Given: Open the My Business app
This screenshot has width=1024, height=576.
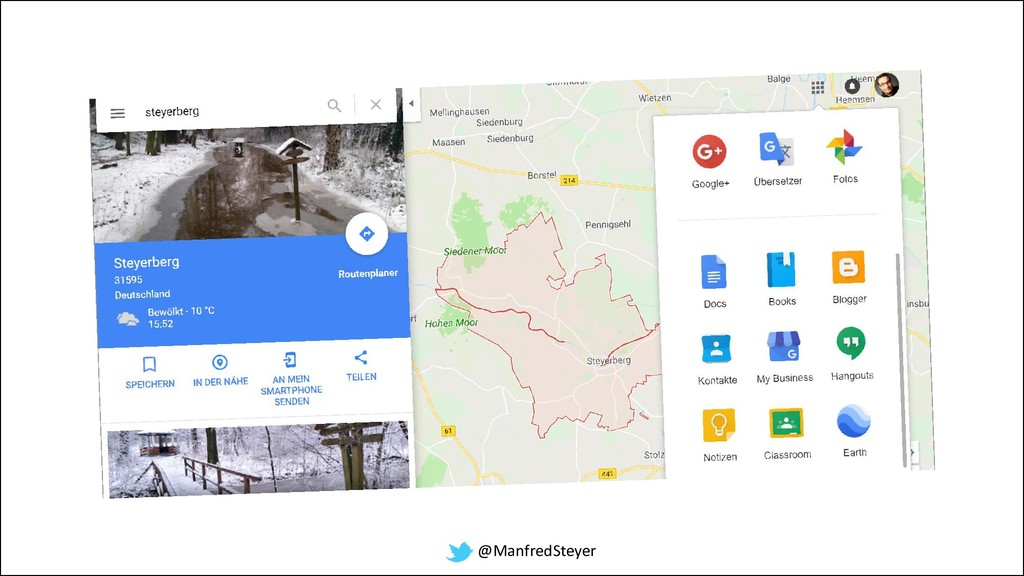Looking at the screenshot, I should (784, 357).
